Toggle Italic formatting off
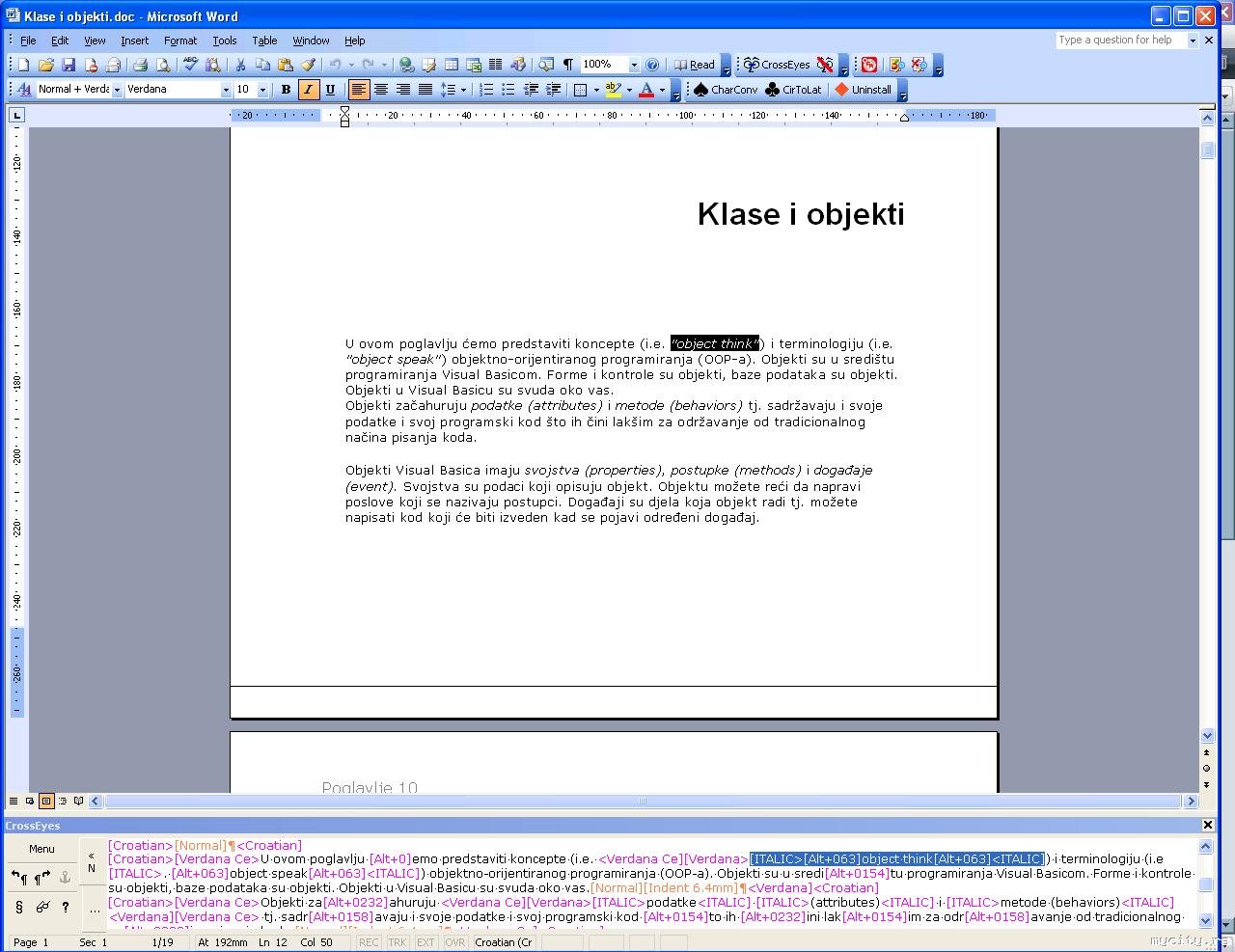This screenshot has width=1235, height=952. pyautogui.click(x=308, y=90)
